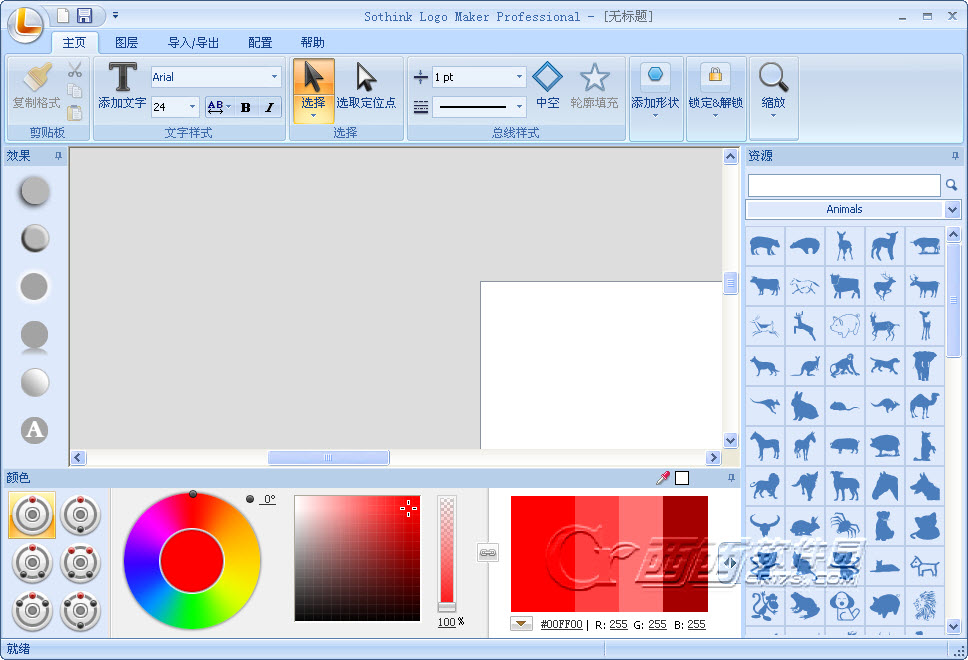Select the right color scheme in bottom row
968x660 pixels.
point(80,611)
